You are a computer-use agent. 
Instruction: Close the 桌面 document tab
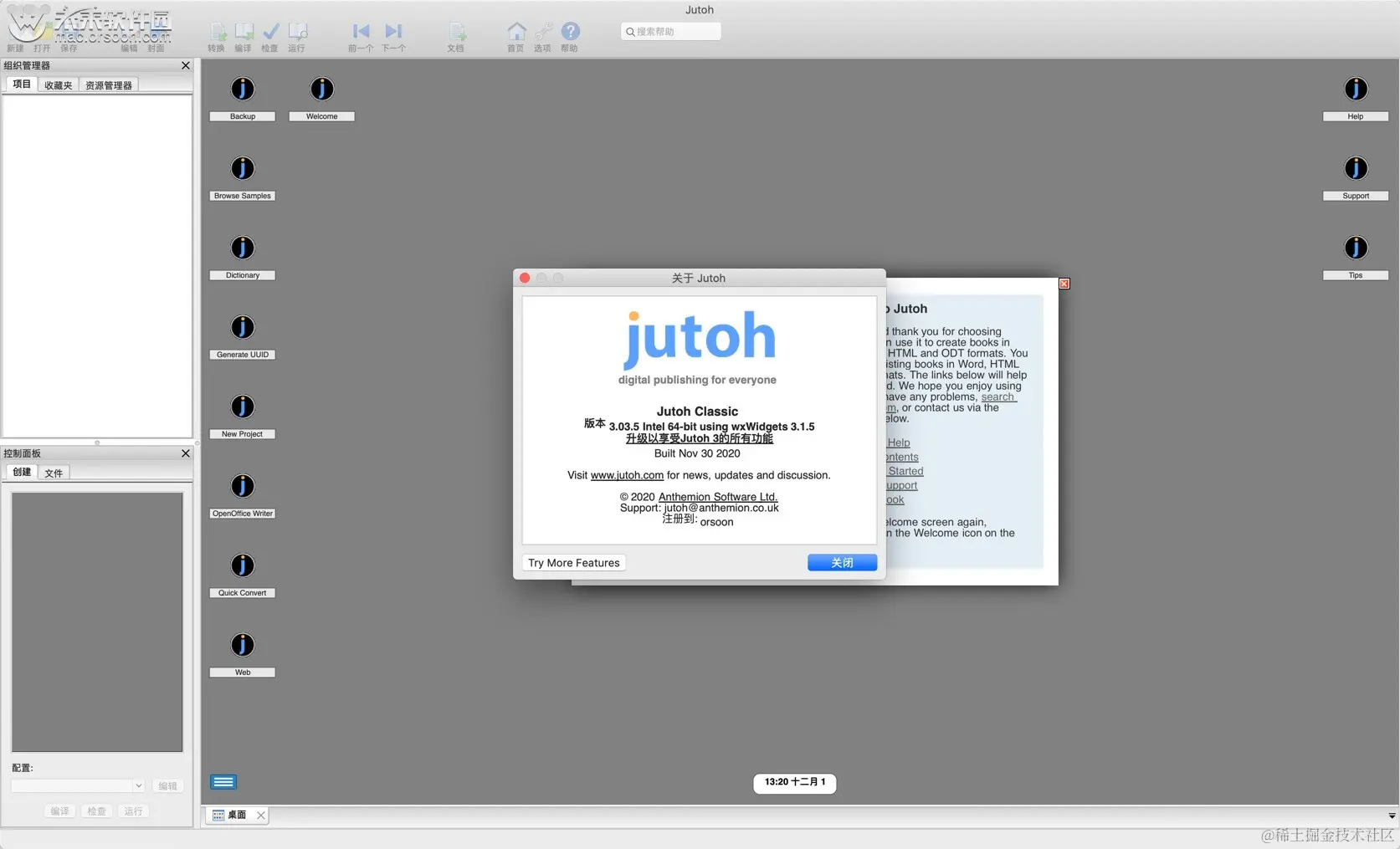coord(261,816)
